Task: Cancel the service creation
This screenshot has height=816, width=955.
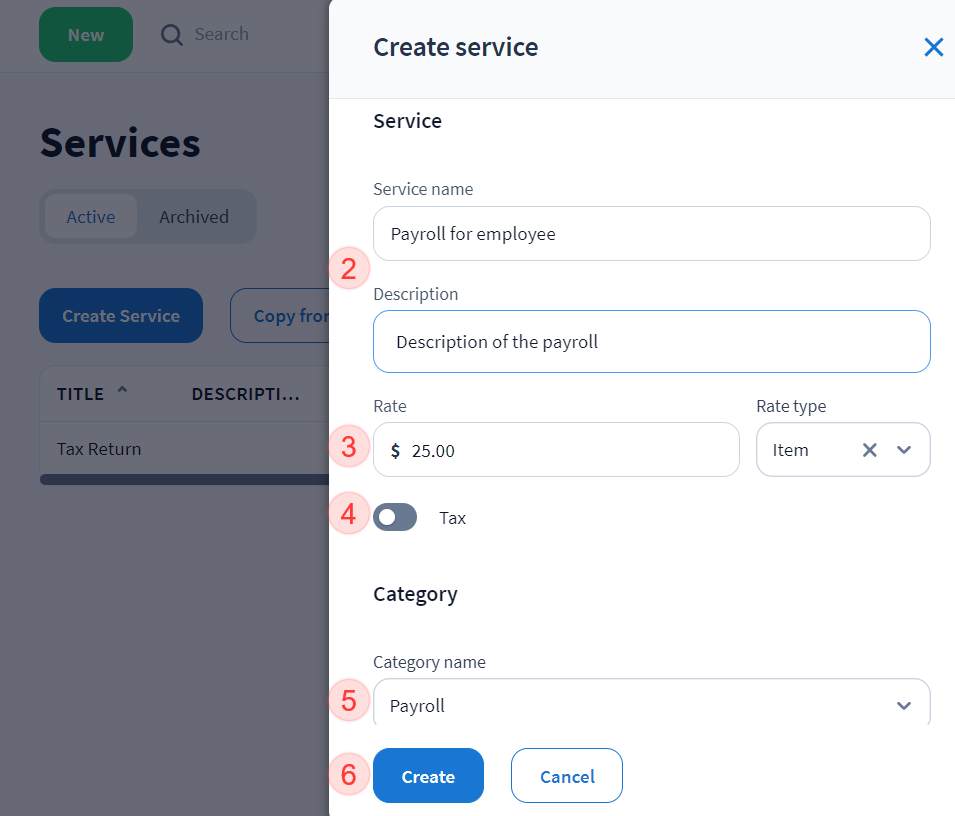Action: point(566,776)
